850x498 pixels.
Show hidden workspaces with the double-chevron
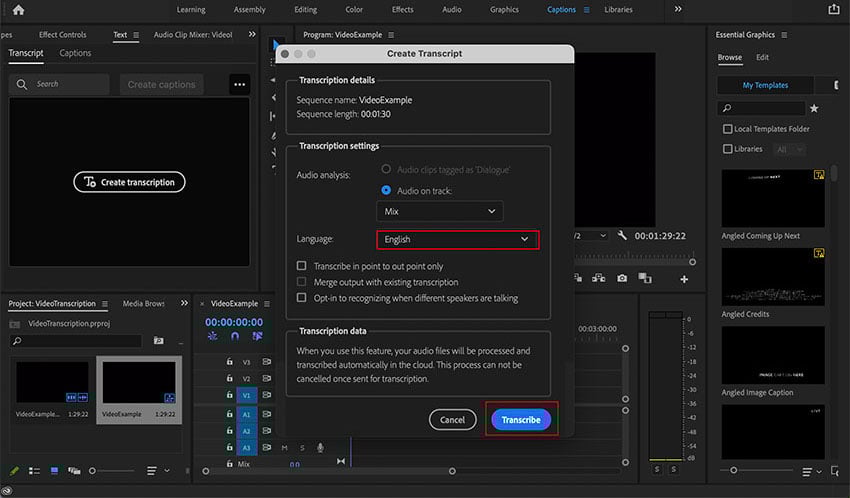coord(678,10)
